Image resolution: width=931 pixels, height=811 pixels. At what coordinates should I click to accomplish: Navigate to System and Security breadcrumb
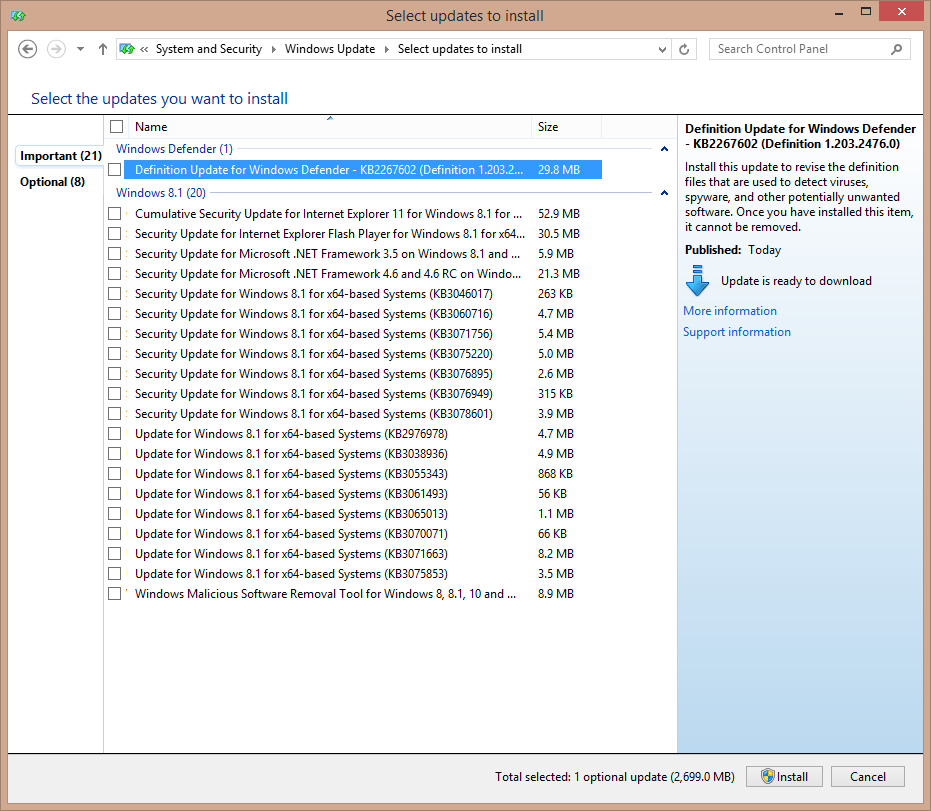click(x=208, y=49)
